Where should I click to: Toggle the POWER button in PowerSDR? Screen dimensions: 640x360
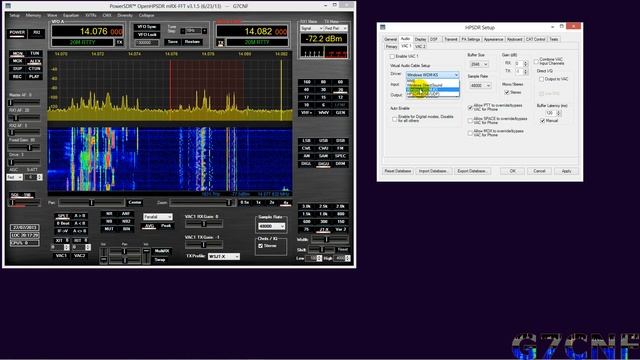click(x=17, y=33)
